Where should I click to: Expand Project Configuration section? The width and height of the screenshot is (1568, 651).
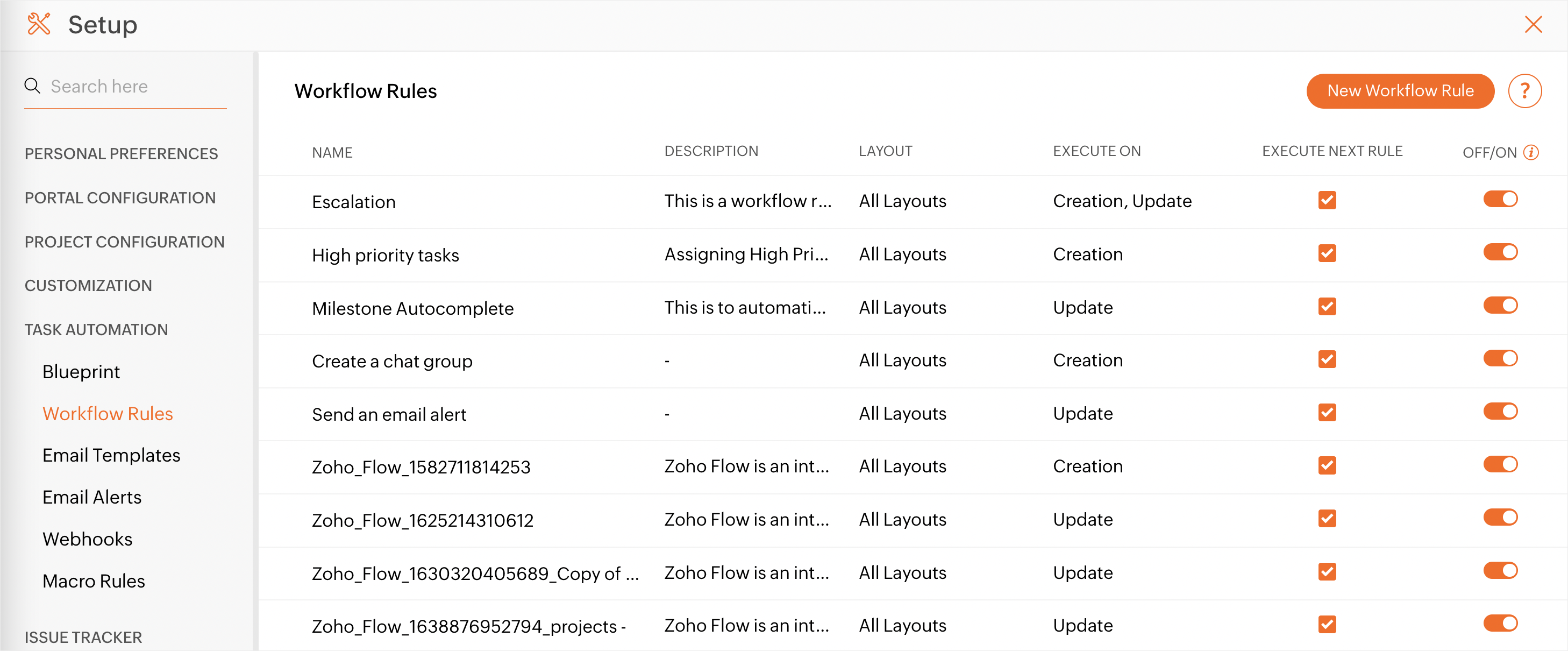[x=124, y=242]
